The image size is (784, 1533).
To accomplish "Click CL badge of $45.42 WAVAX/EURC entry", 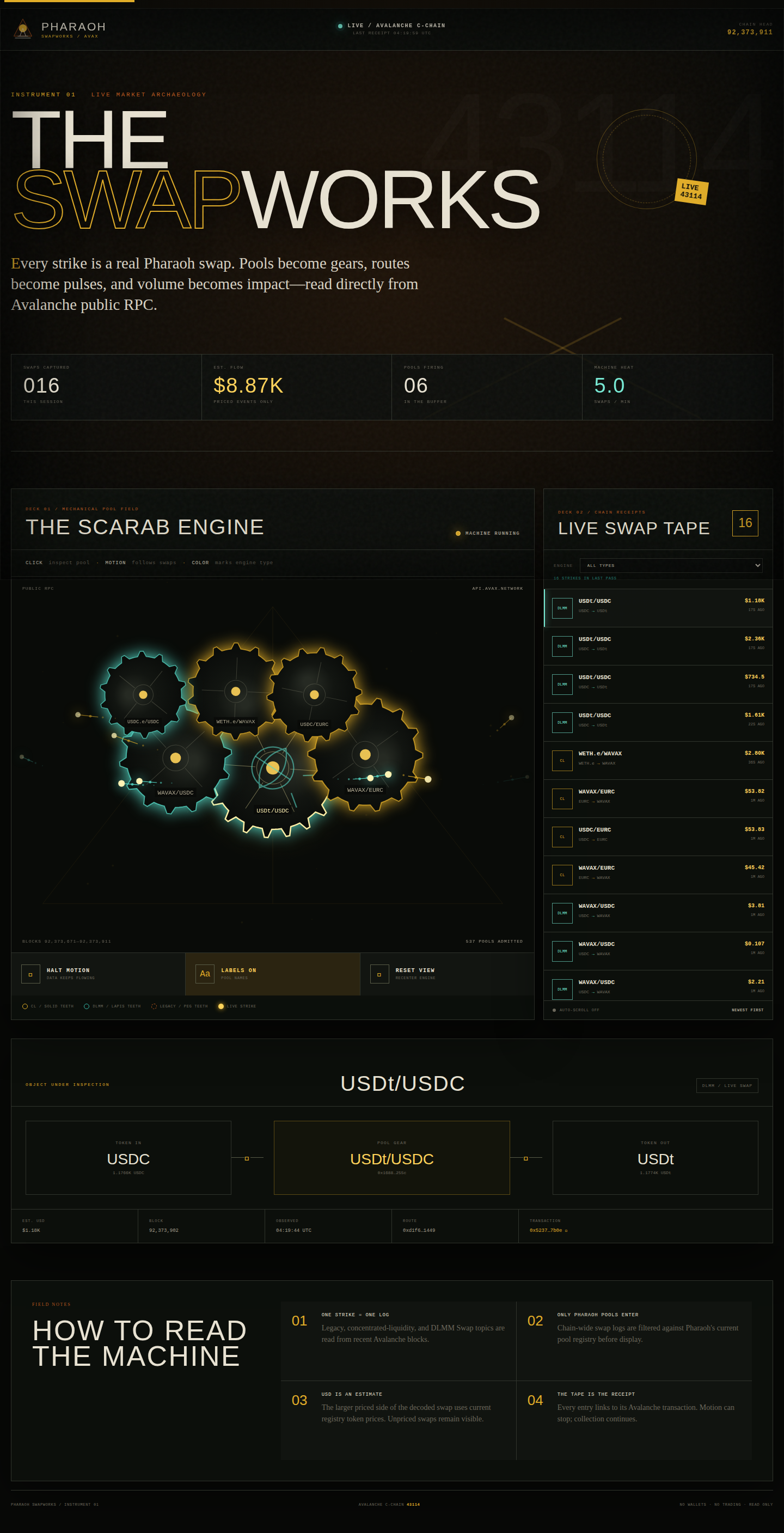I will tap(562, 875).
